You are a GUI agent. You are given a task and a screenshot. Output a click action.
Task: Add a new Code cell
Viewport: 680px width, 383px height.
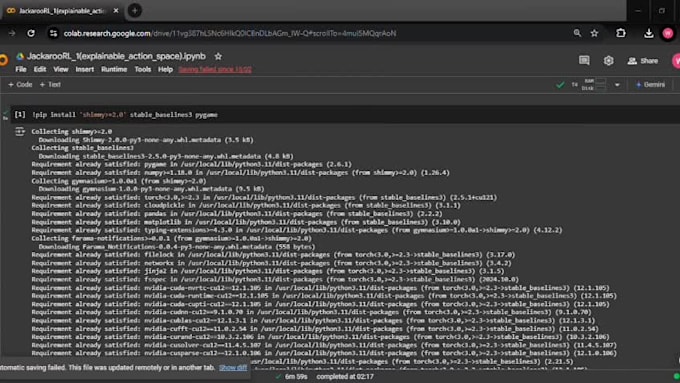click(x=20, y=85)
